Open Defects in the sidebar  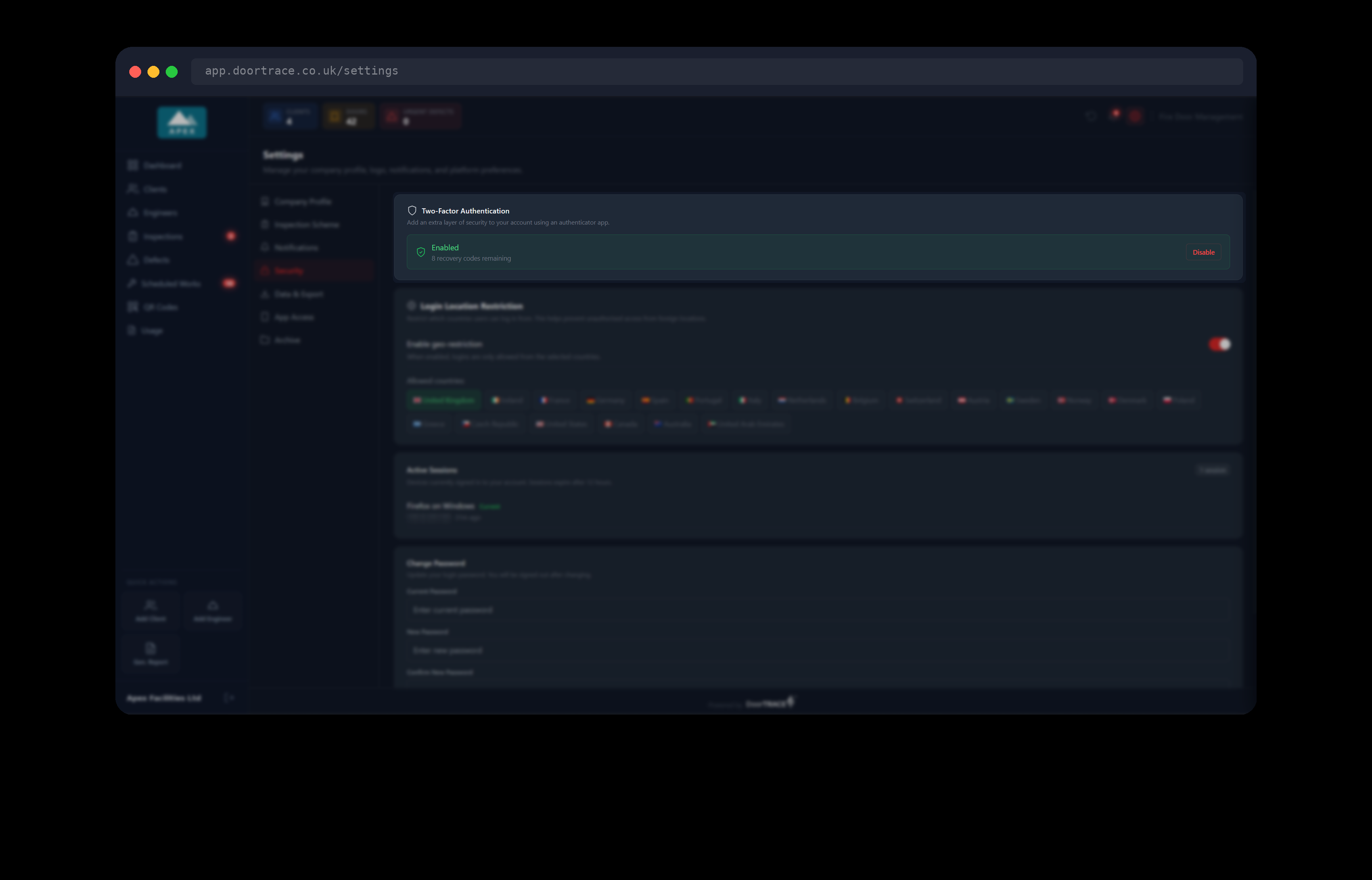[x=182, y=260]
